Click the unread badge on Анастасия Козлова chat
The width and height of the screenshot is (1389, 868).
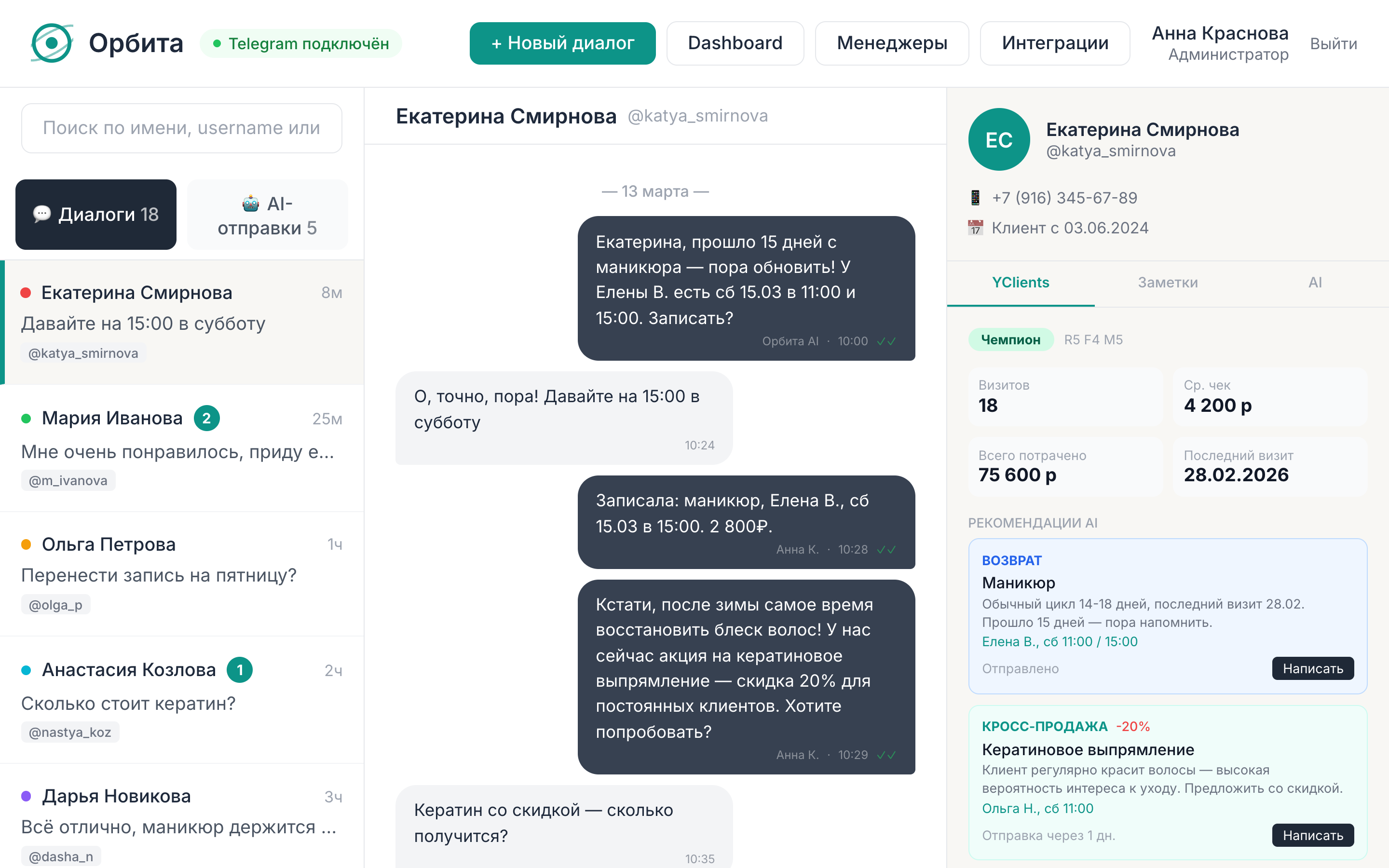pos(241,669)
